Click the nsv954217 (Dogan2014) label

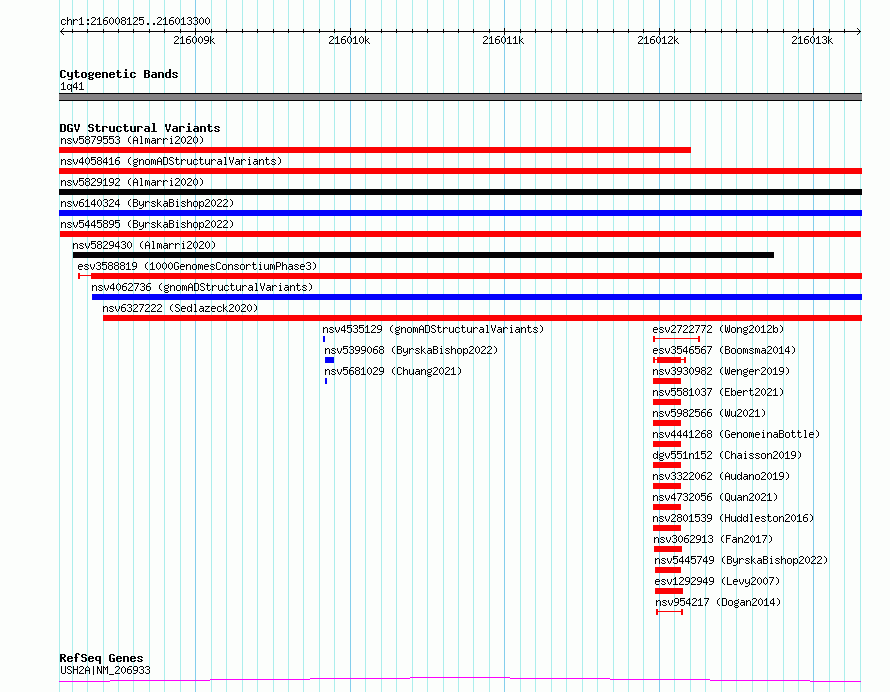point(718,602)
